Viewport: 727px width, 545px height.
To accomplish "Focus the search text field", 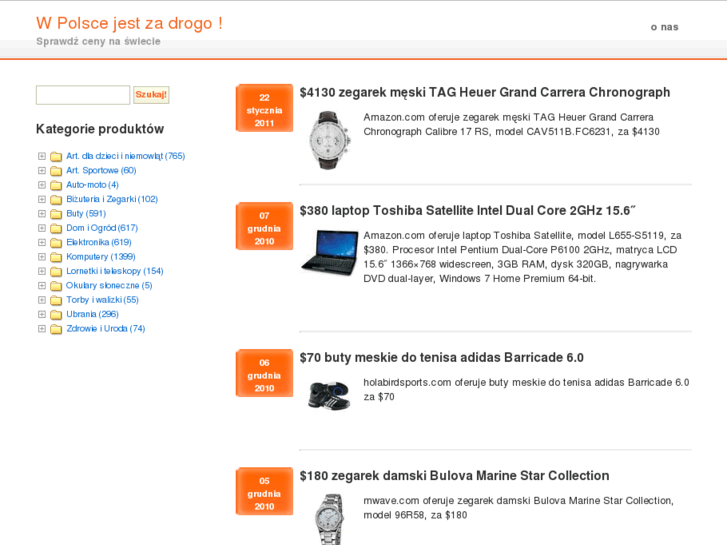I will click(x=83, y=95).
